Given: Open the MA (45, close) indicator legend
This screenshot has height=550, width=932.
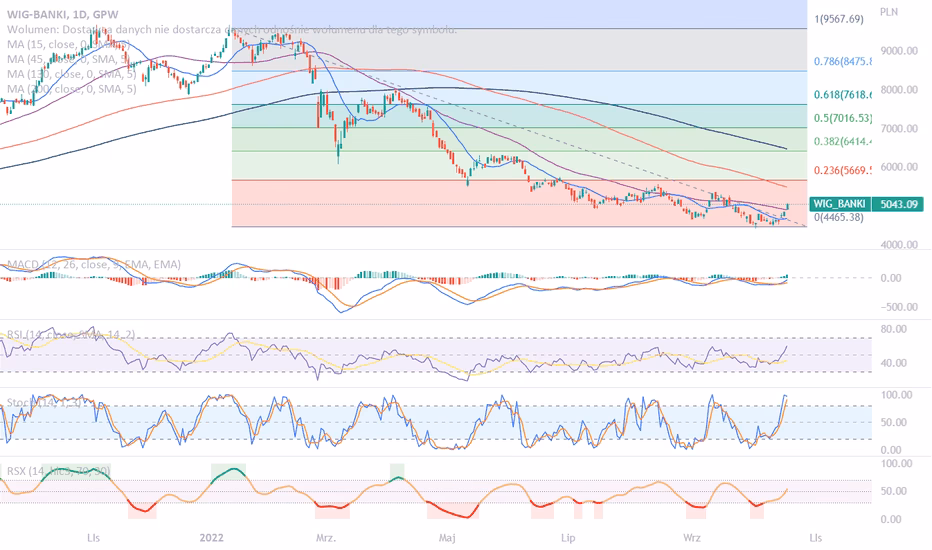Looking at the screenshot, I should click(x=68, y=59).
